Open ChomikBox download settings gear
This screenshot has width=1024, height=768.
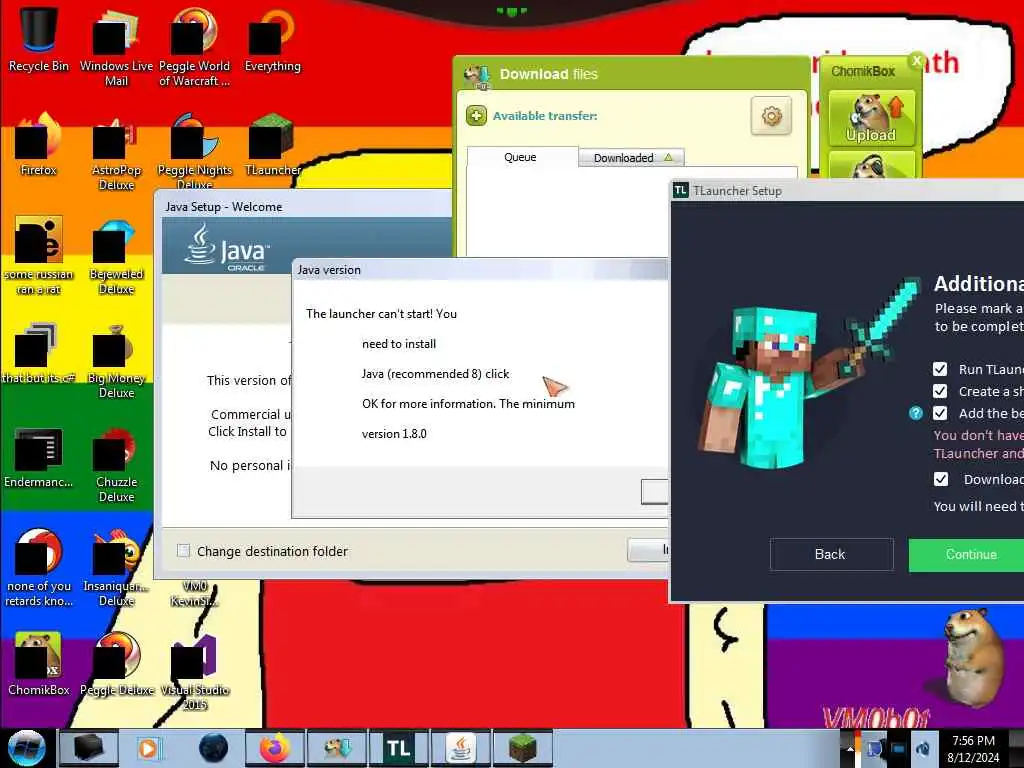pos(771,116)
